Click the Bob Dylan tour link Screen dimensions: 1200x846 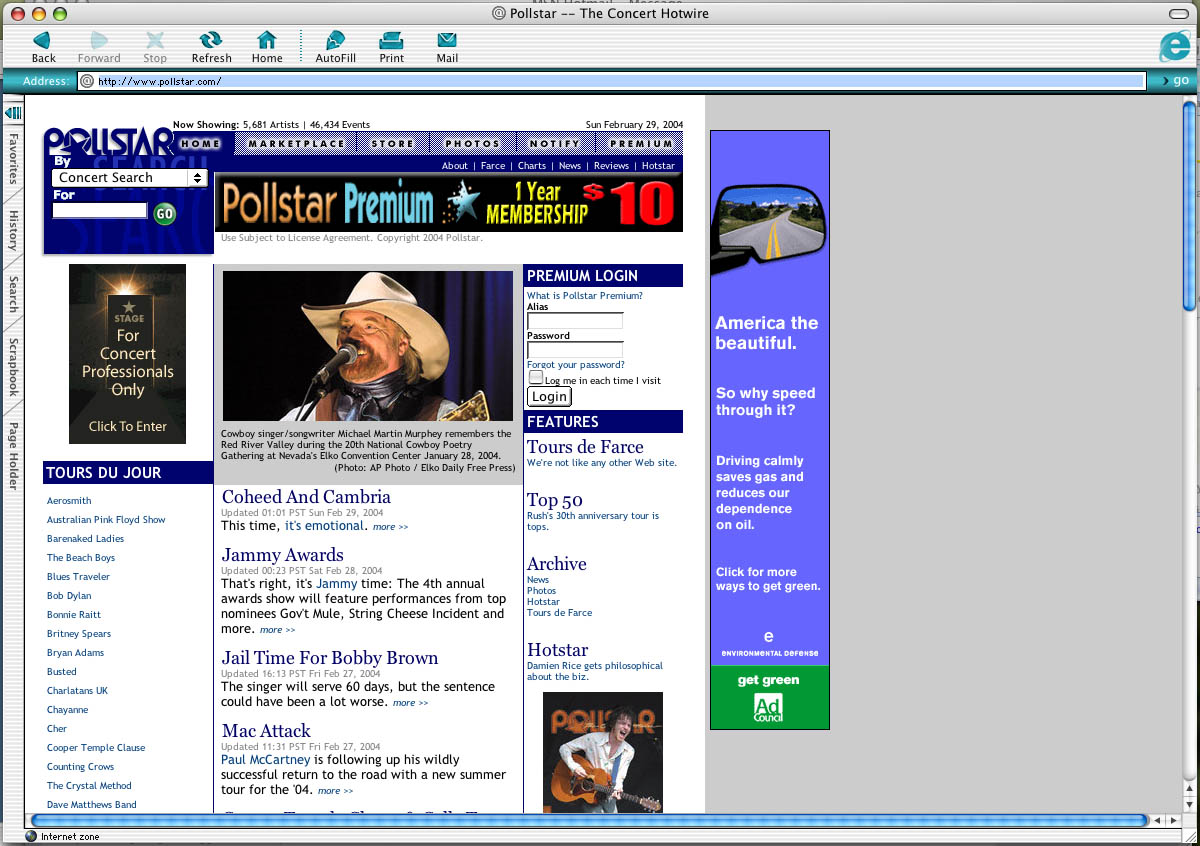pos(69,596)
